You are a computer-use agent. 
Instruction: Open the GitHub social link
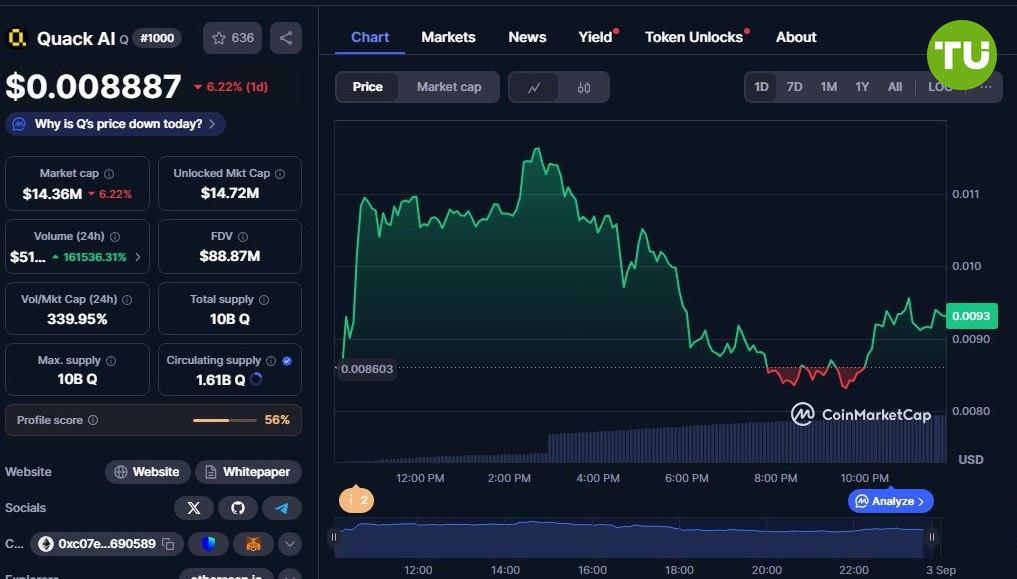coord(237,508)
